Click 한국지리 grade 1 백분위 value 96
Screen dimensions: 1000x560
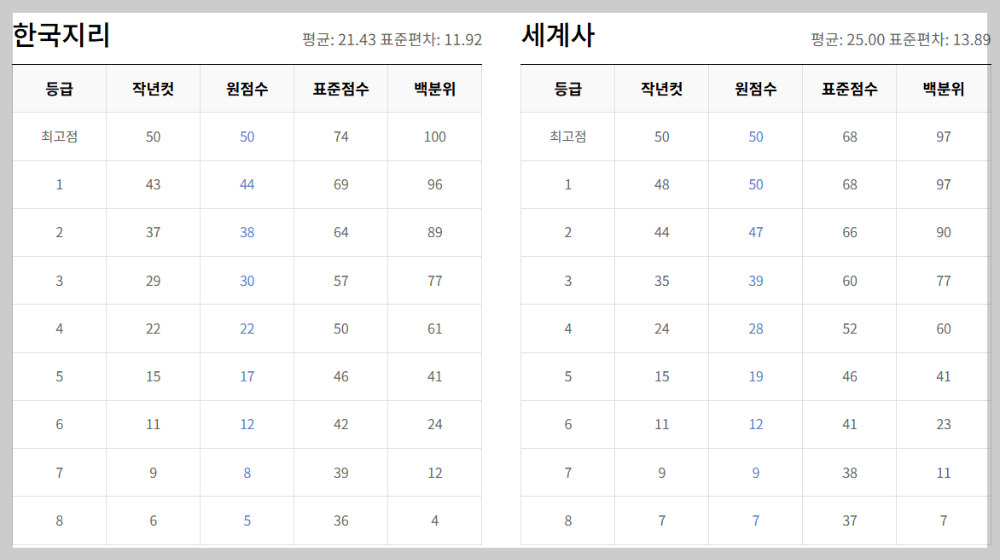coord(435,184)
